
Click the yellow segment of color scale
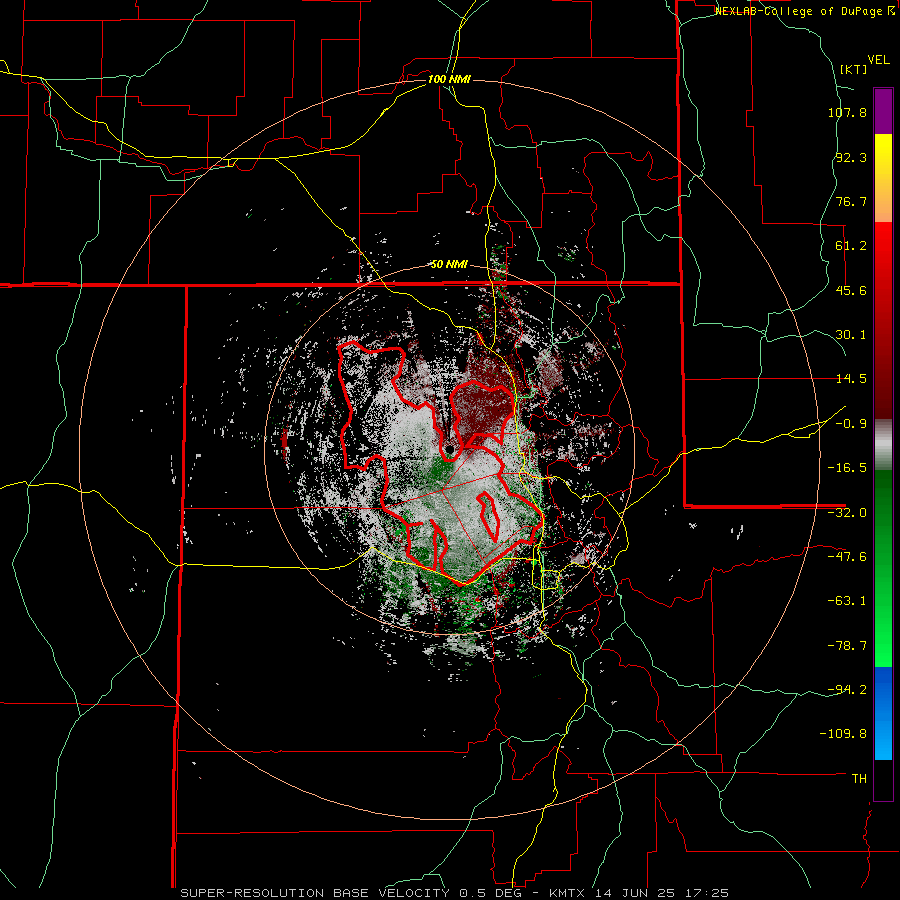tap(883, 178)
